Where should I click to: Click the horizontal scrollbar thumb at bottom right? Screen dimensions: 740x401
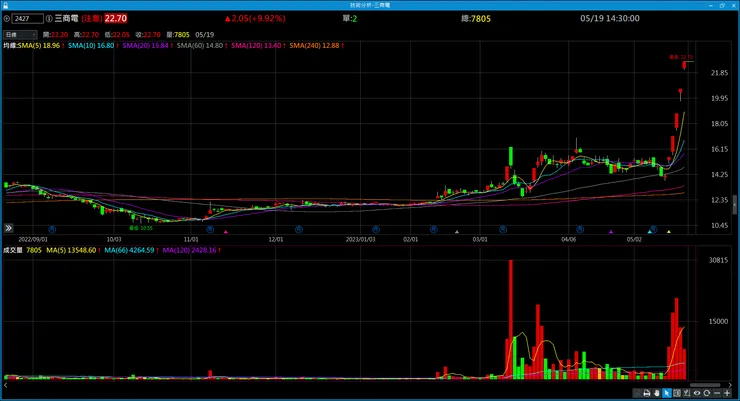pyautogui.click(x=705, y=385)
